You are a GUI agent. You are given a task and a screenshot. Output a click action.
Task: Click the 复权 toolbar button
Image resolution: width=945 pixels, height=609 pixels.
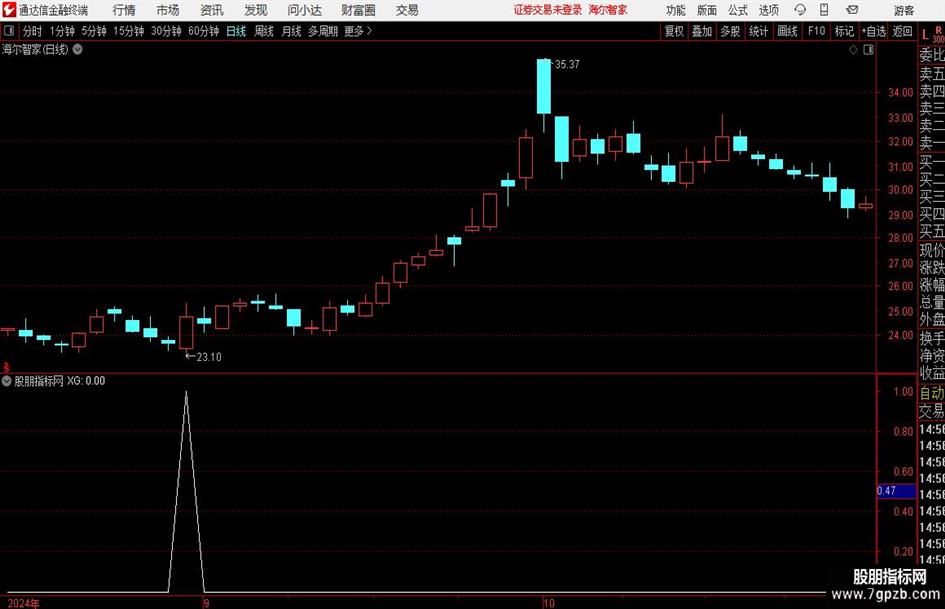pos(674,31)
